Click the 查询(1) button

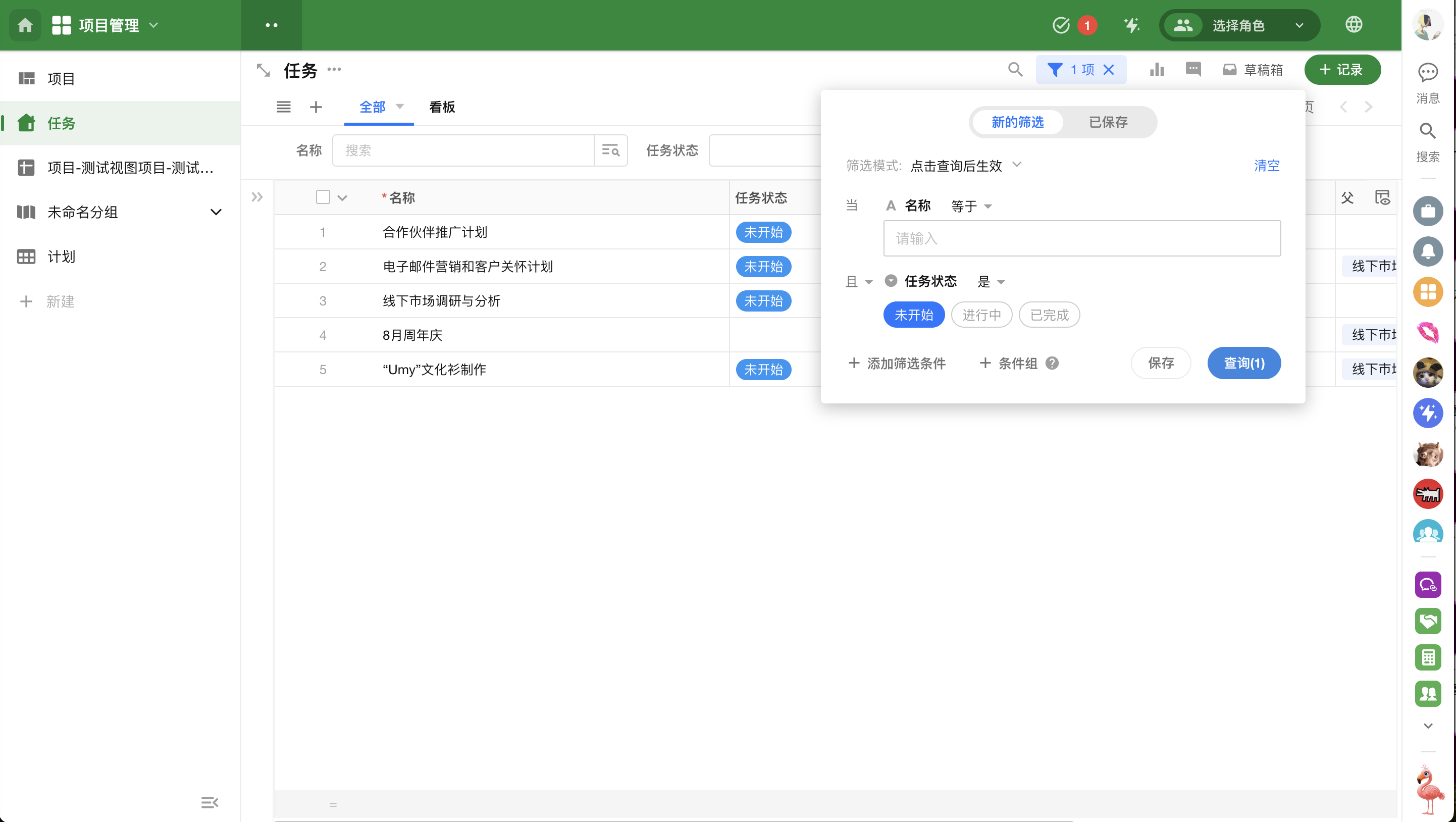point(1243,363)
